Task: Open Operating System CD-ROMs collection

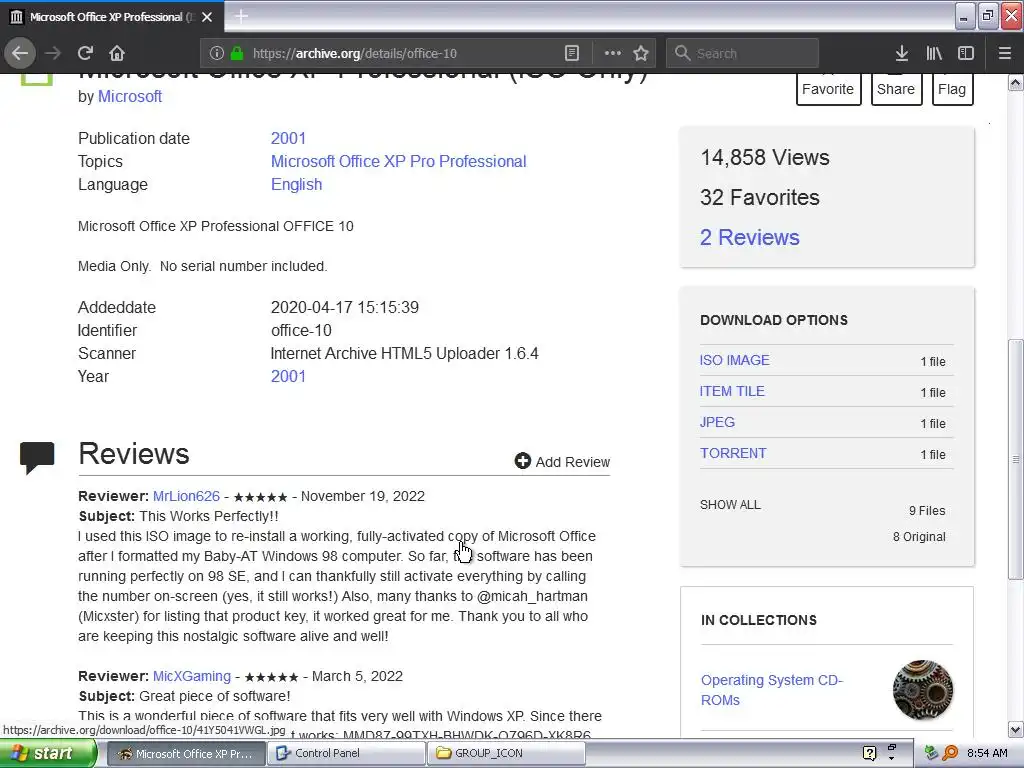Action: [772, 690]
